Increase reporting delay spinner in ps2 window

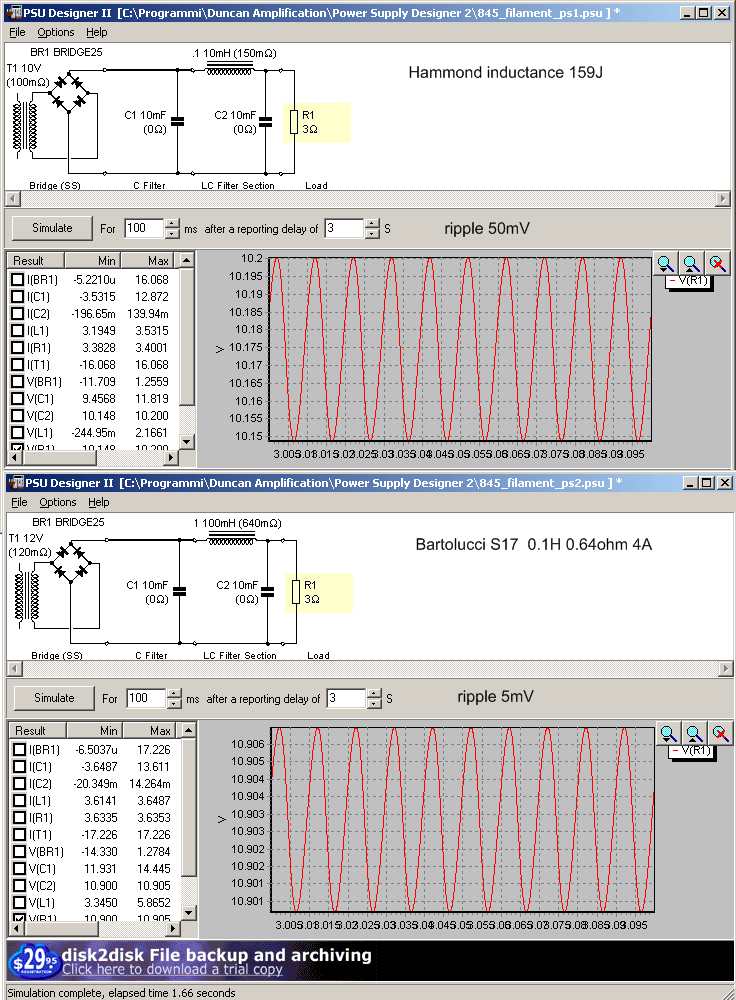click(374, 693)
